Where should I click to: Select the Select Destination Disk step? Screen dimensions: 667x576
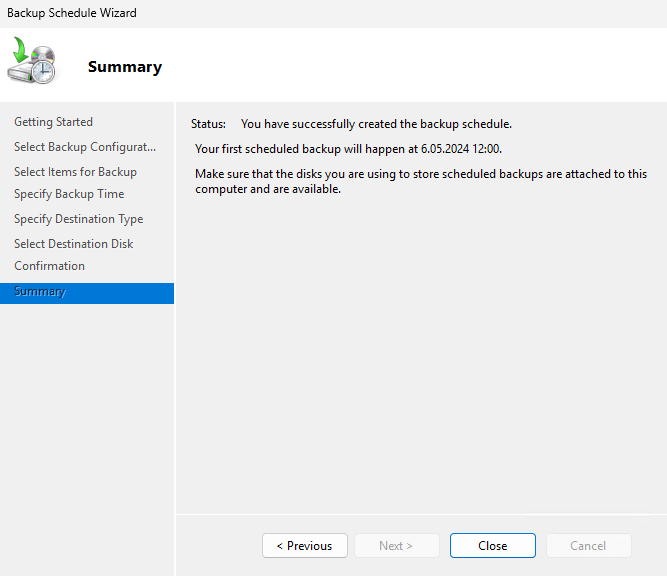tap(73, 244)
